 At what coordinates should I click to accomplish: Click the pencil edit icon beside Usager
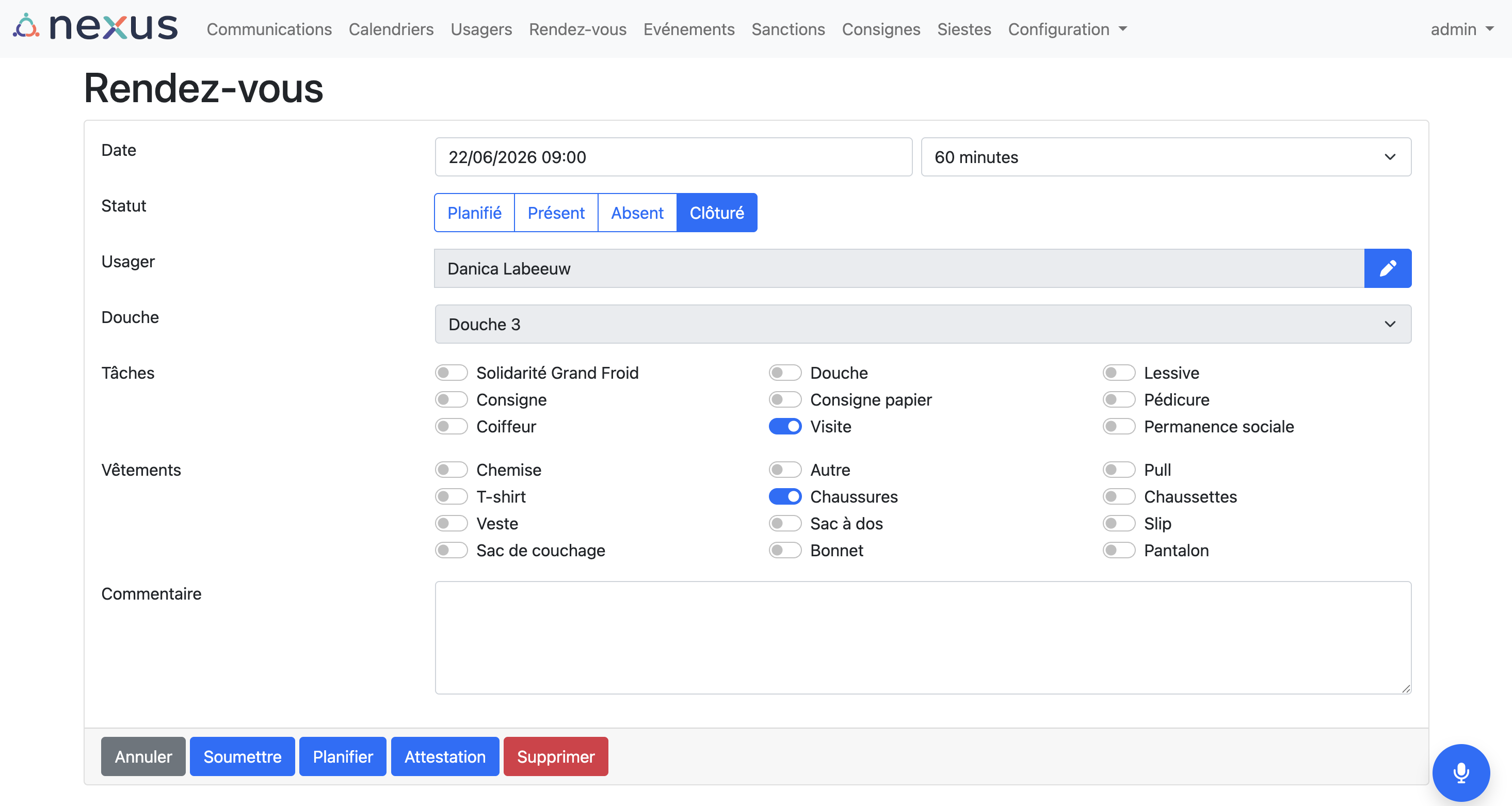tap(1388, 268)
